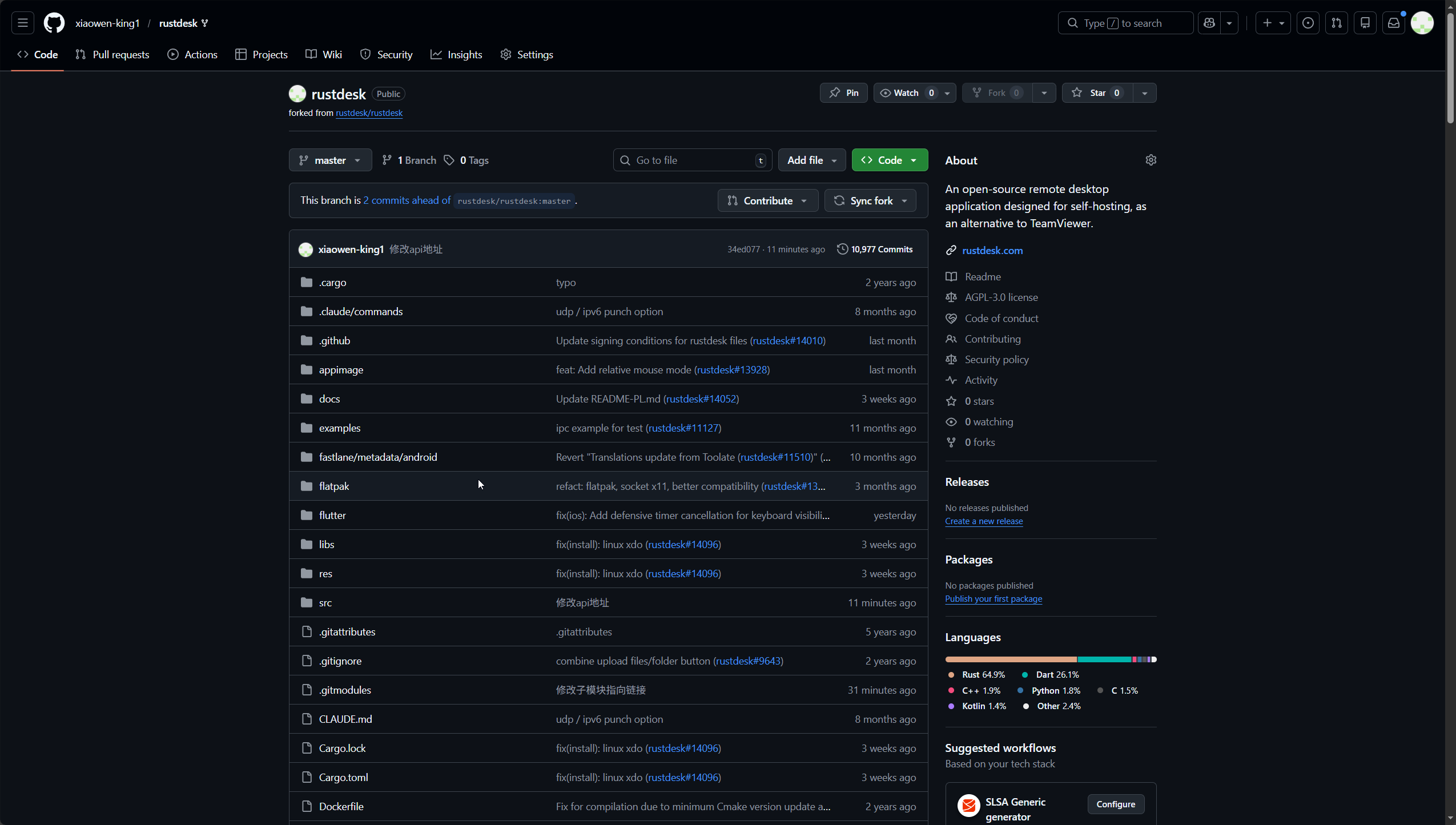Click the commit history clock icon
This screenshot has height=825, width=1456.
pyautogui.click(x=842, y=249)
